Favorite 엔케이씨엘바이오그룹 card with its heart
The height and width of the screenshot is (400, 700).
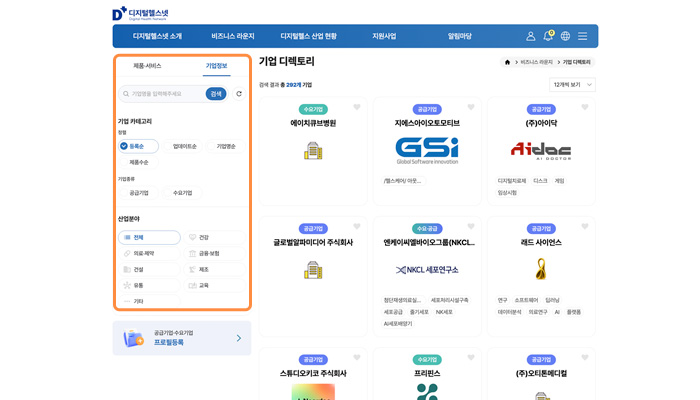coord(471,226)
